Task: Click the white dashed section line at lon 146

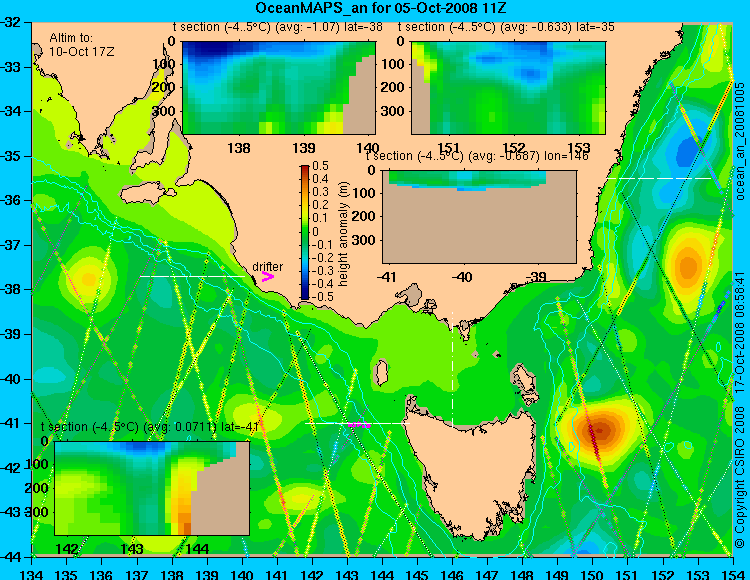Action: (452, 369)
